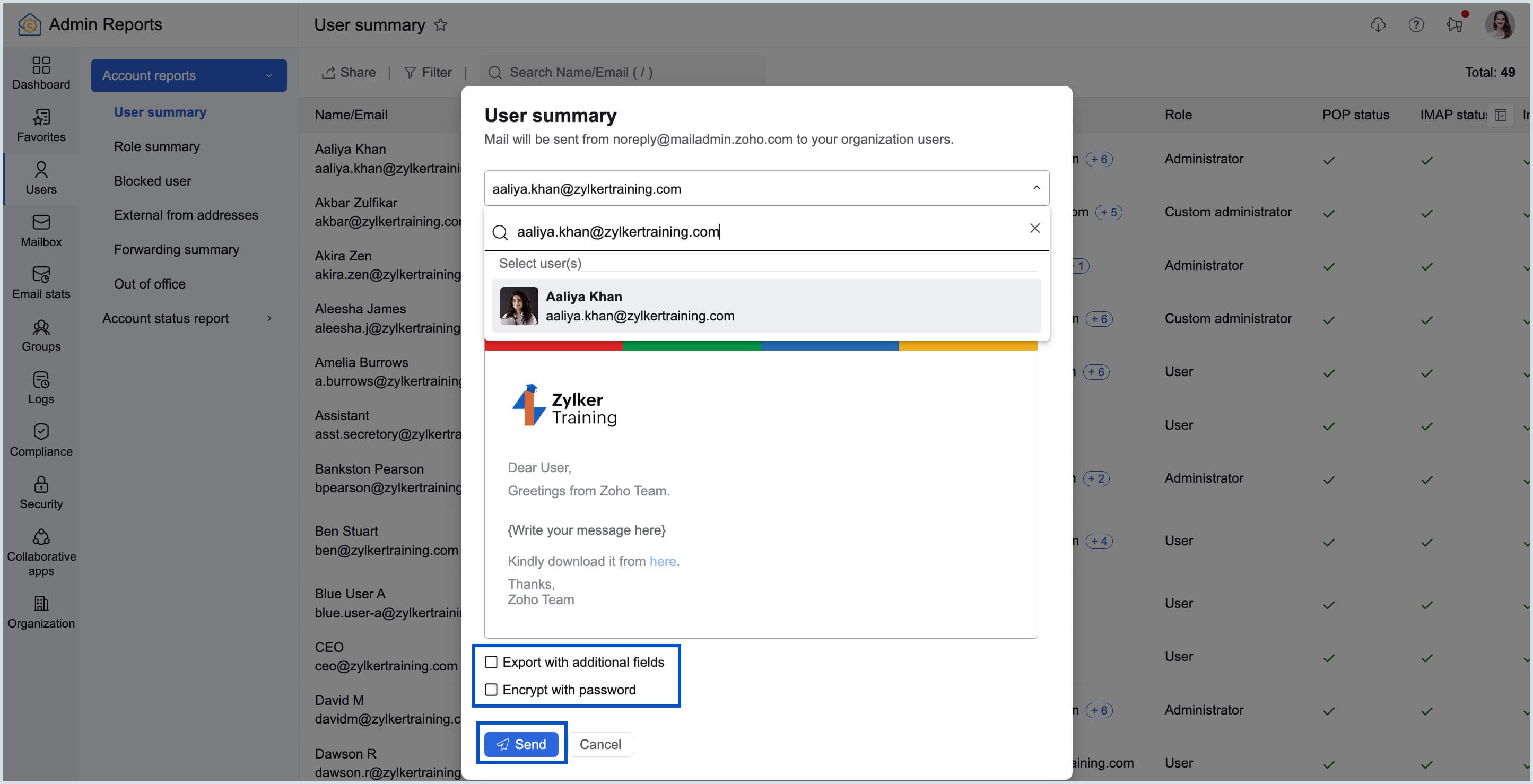Click the announcements megaphone icon
Viewport: 1533px width, 784px height.
tap(1454, 24)
